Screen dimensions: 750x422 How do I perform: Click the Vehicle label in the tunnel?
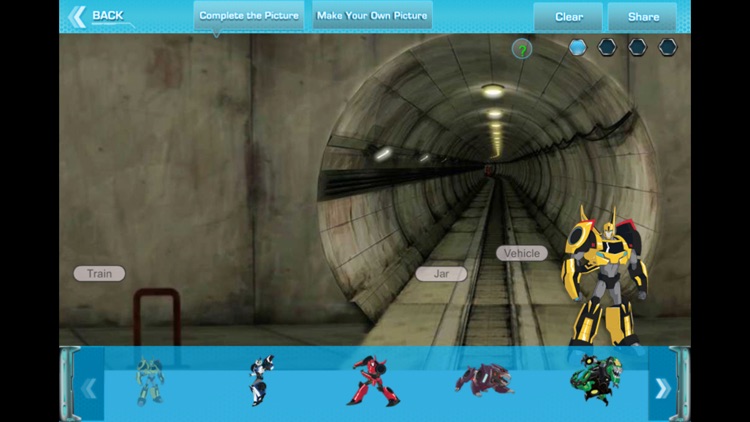point(521,253)
